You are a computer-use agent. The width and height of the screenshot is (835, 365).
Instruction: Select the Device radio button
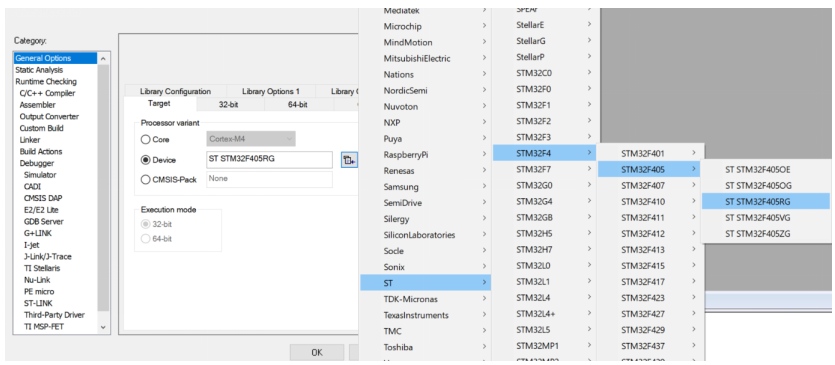click(x=145, y=160)
